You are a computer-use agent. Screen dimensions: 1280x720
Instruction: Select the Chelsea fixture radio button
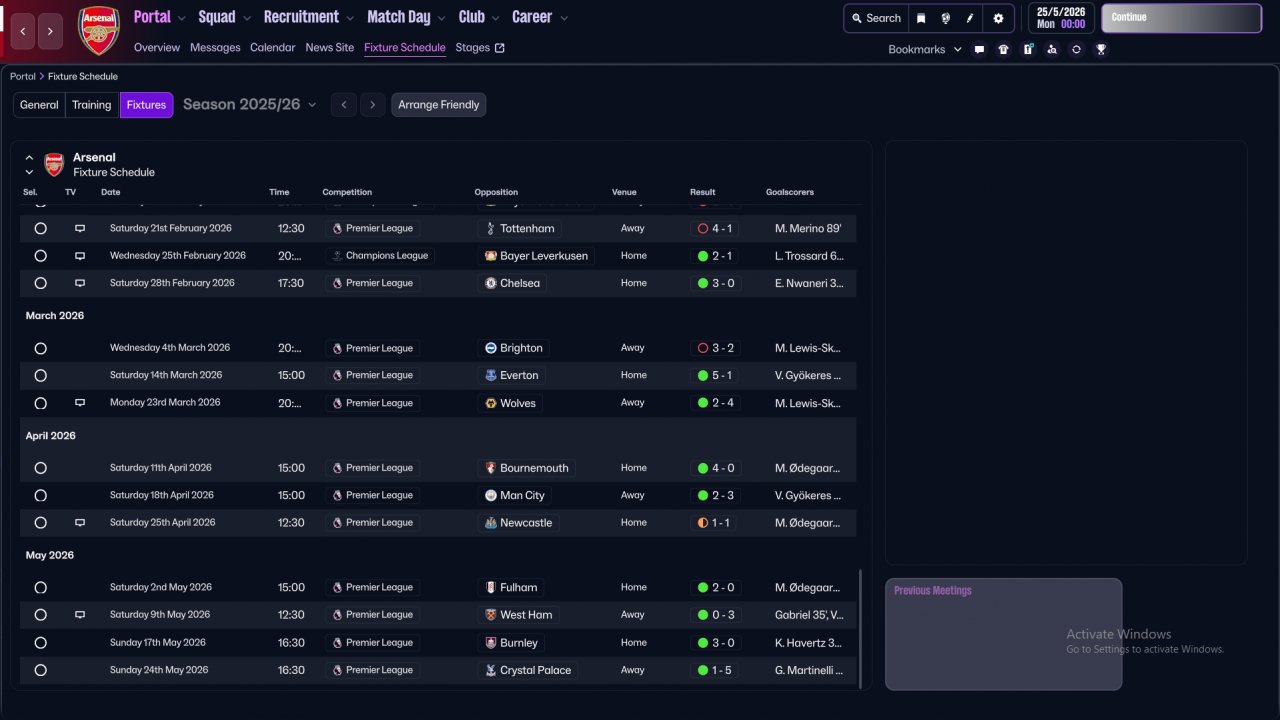(40, 283)
